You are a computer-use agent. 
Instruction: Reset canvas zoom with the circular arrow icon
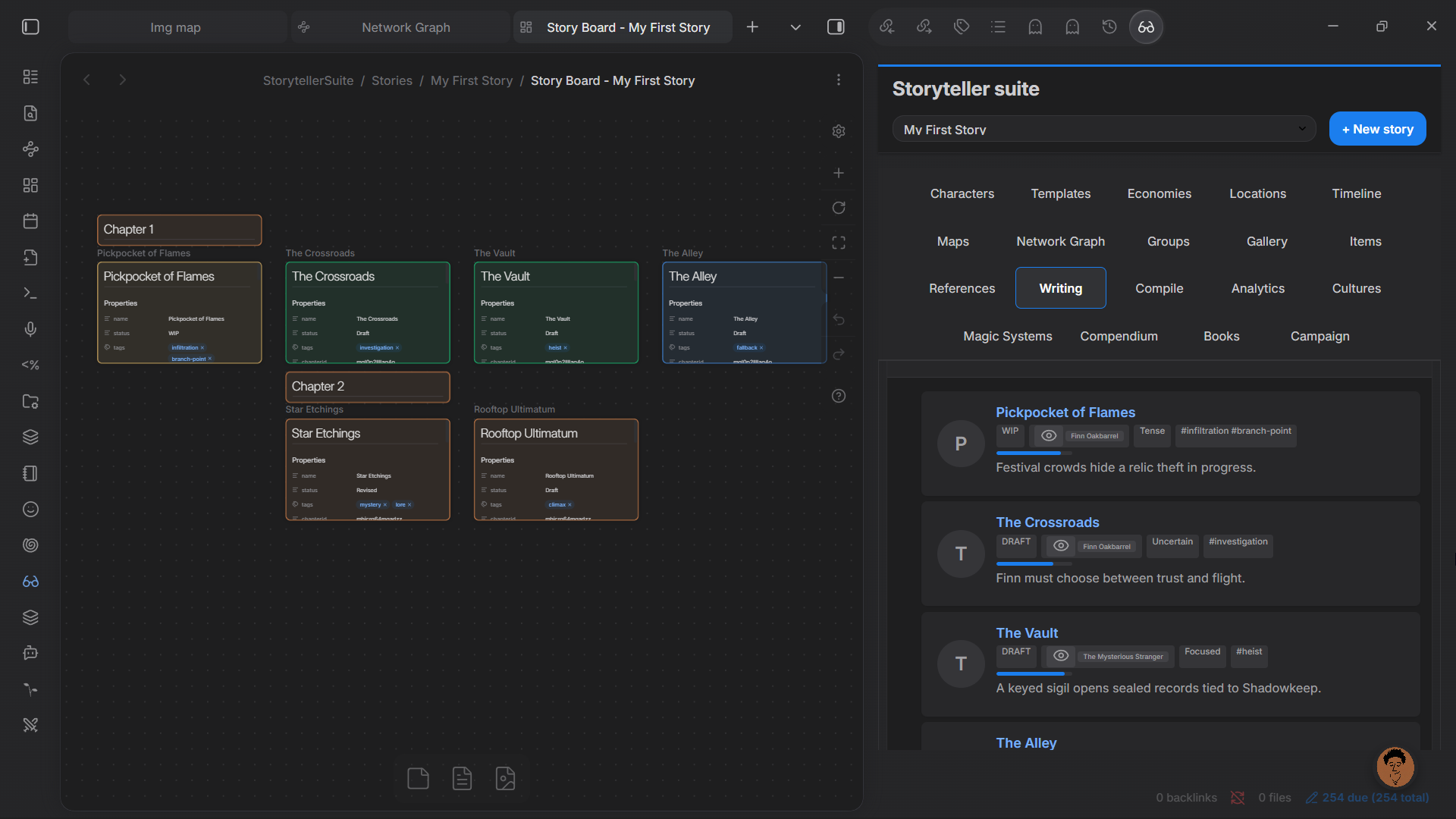click(839, 208)
